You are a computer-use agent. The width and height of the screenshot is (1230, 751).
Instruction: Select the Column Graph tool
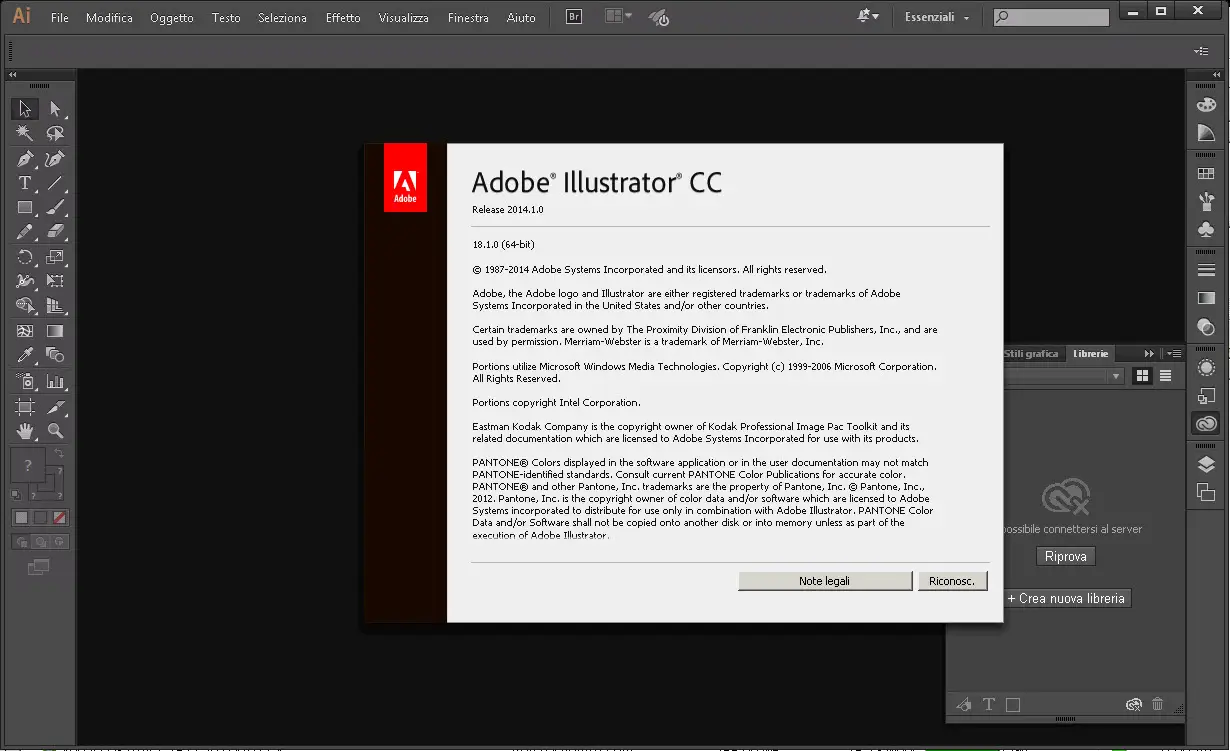55,381
